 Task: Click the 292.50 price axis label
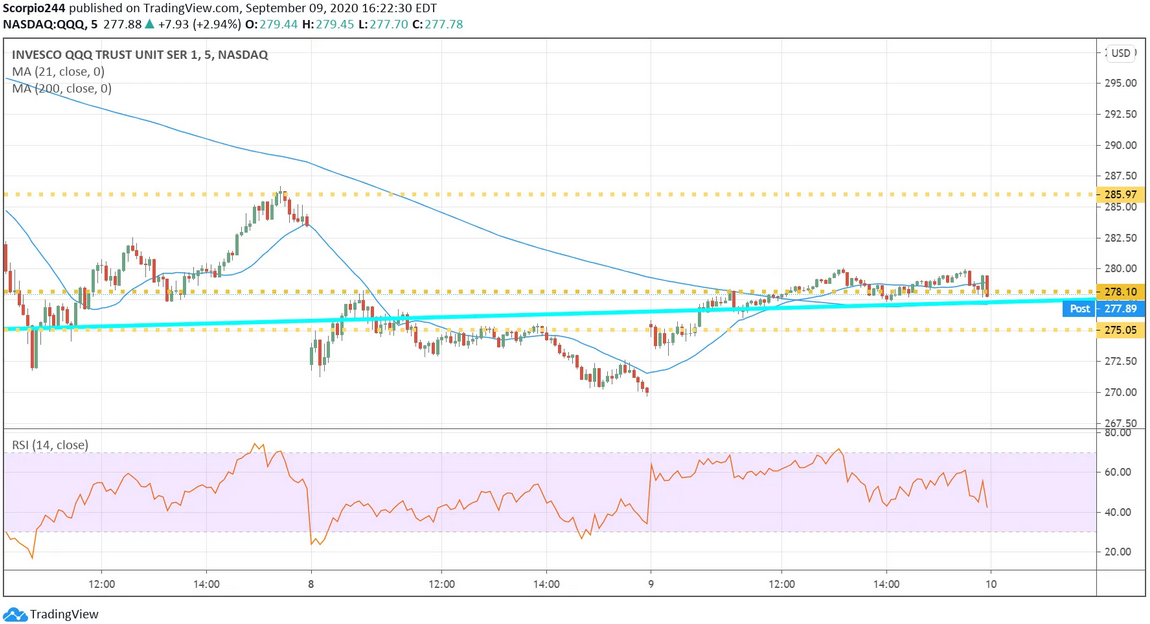(x=1121, y=114)
